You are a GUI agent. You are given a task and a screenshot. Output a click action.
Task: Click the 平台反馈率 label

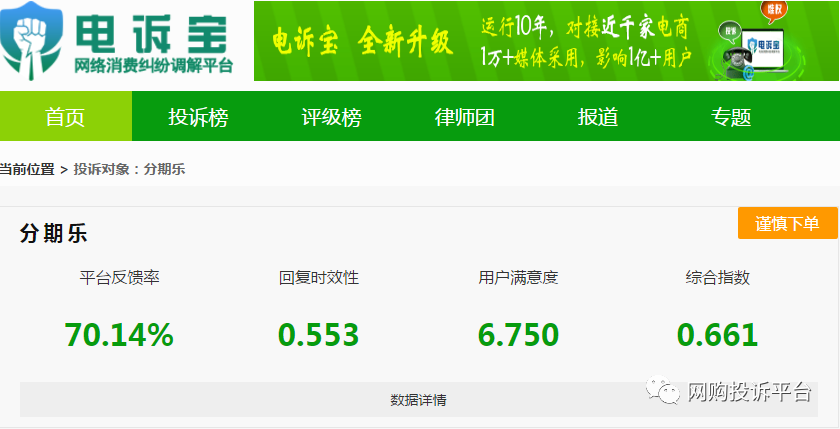click(119, 277)
